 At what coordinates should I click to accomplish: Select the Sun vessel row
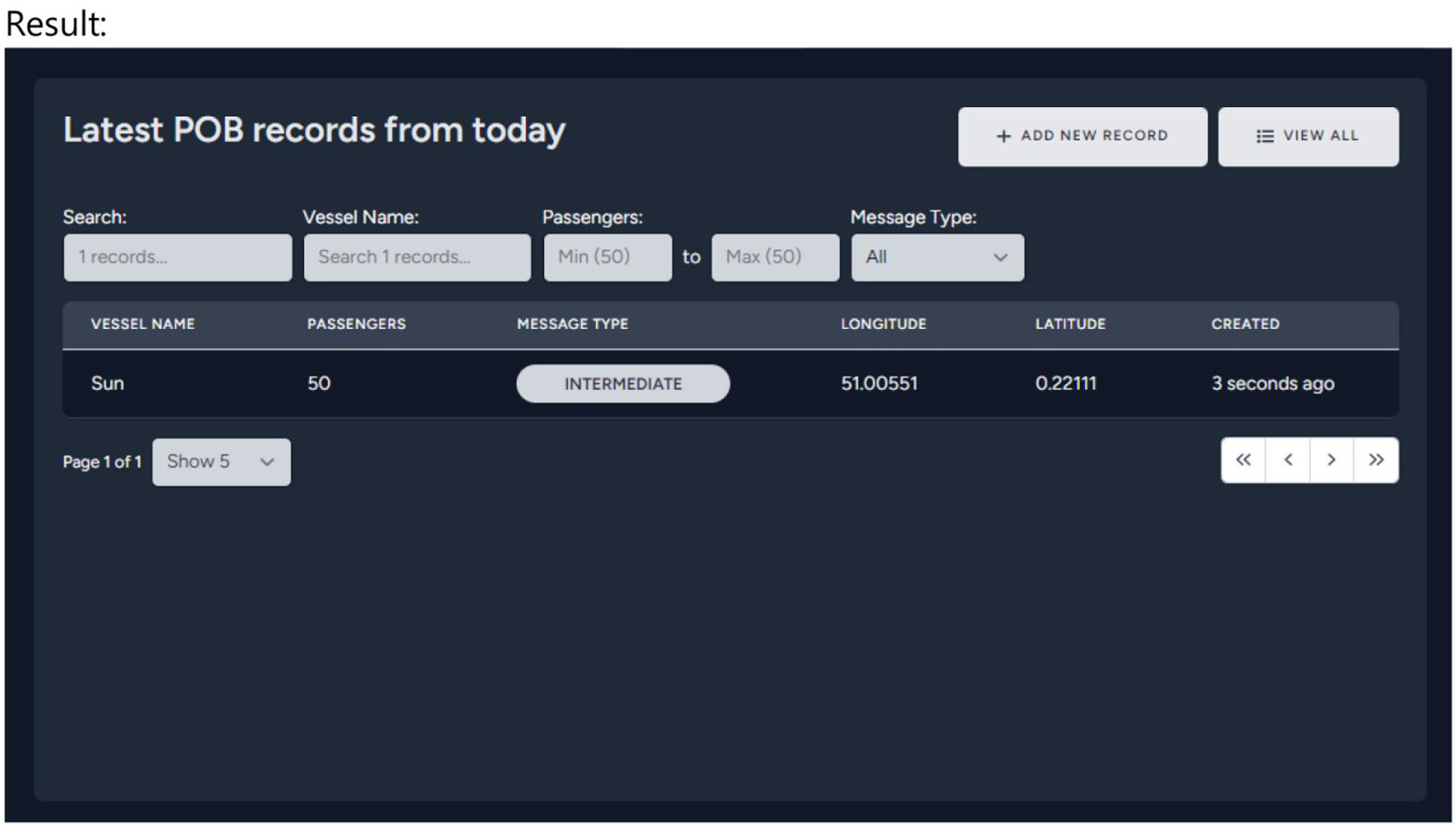pos(108,384)
